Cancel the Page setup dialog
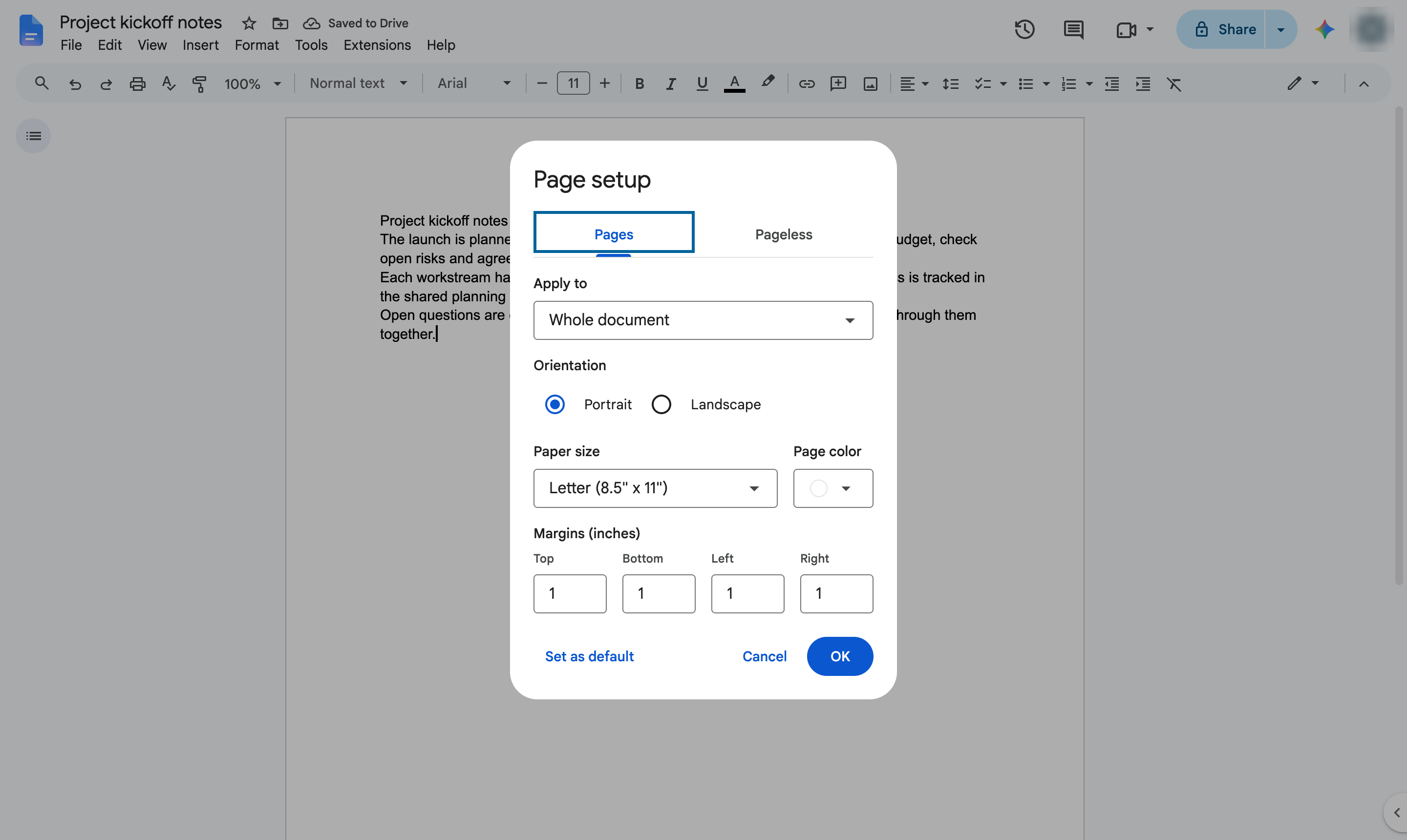This screenshot has height=840, width=1407. [x=765, y=656]
